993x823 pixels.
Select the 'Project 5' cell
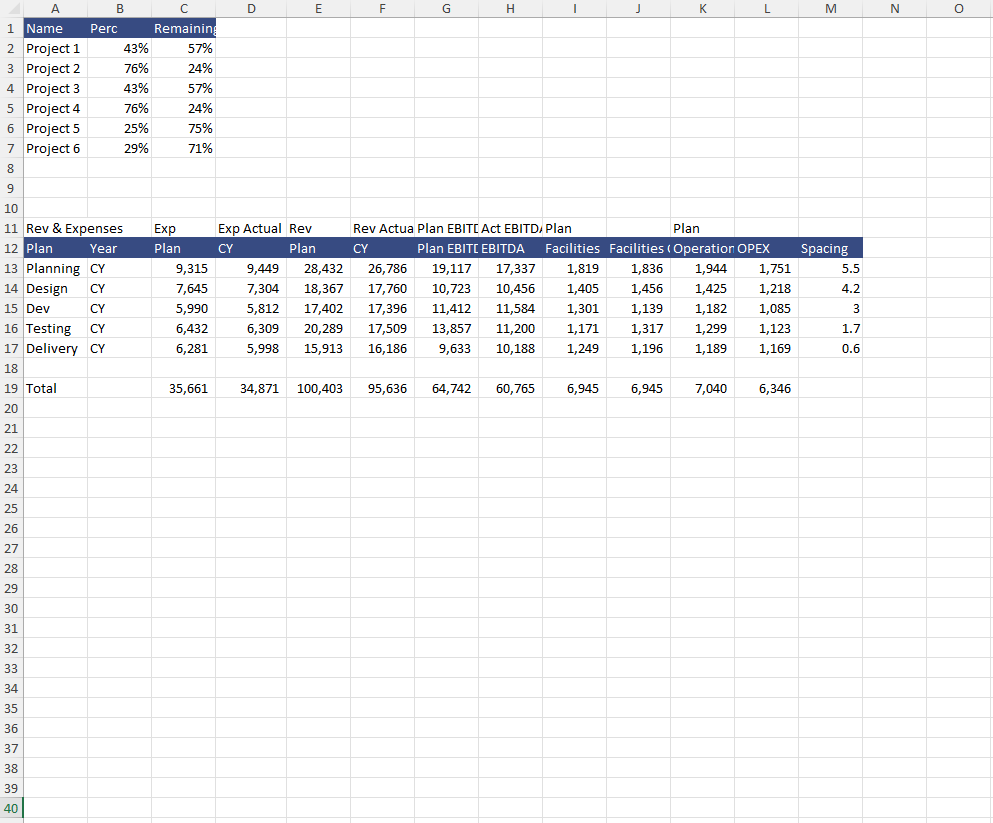coord(56,129)
